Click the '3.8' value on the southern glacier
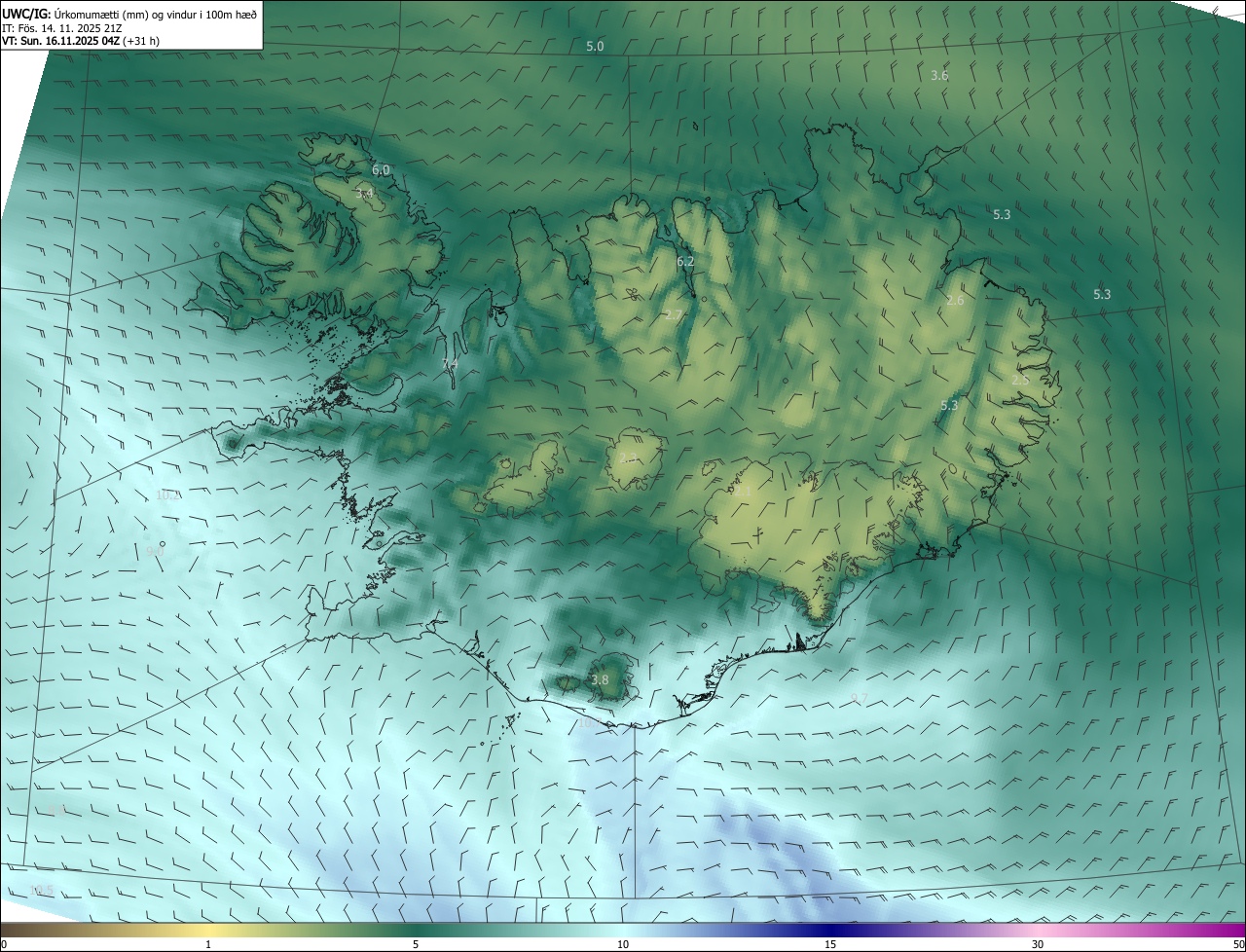 600,679
